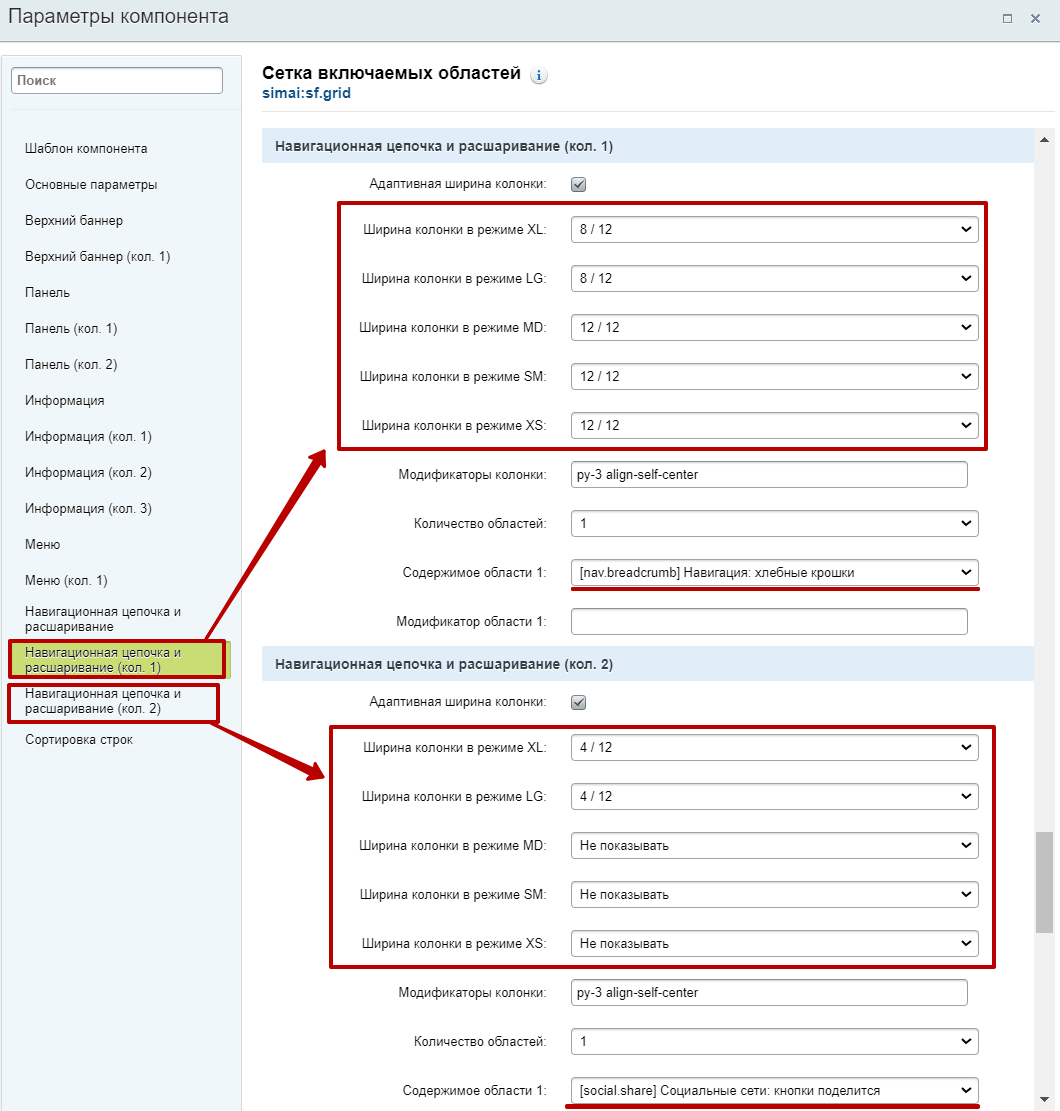Open the social.share area content dropdown

point(774,1090)
